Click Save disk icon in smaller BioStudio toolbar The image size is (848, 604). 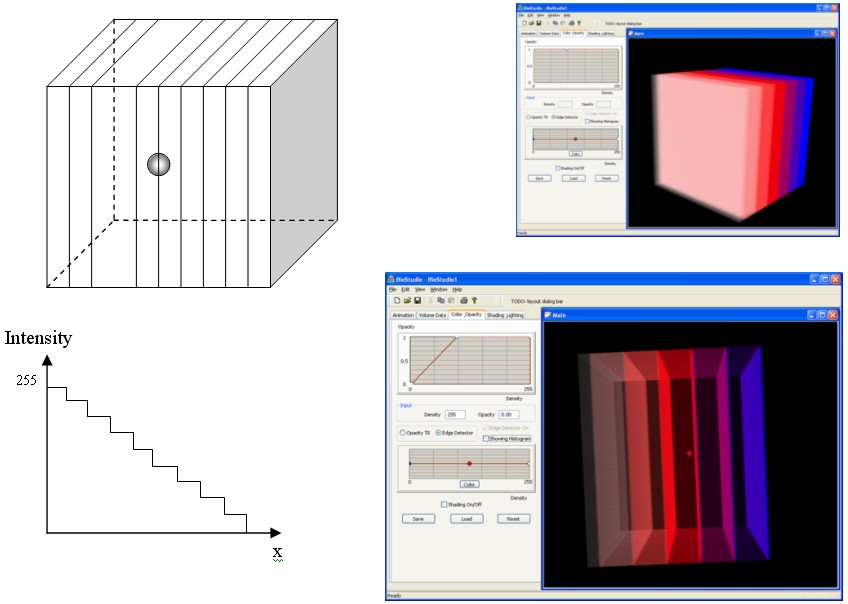pyautogui.click(x=538, y=23)
